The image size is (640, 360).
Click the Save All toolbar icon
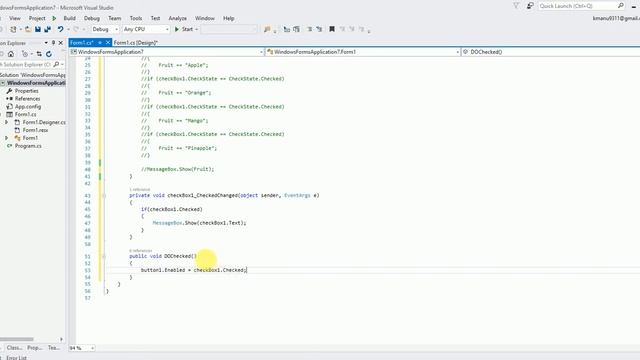click(x=48, y=29)
